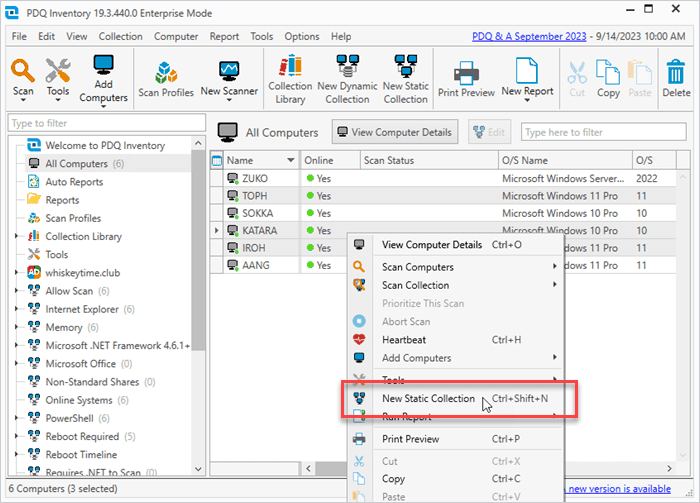Viewport: 700px width, 503px height.
Task: Expand the KATARA row indicator arrow
Action: coord(217,230)
